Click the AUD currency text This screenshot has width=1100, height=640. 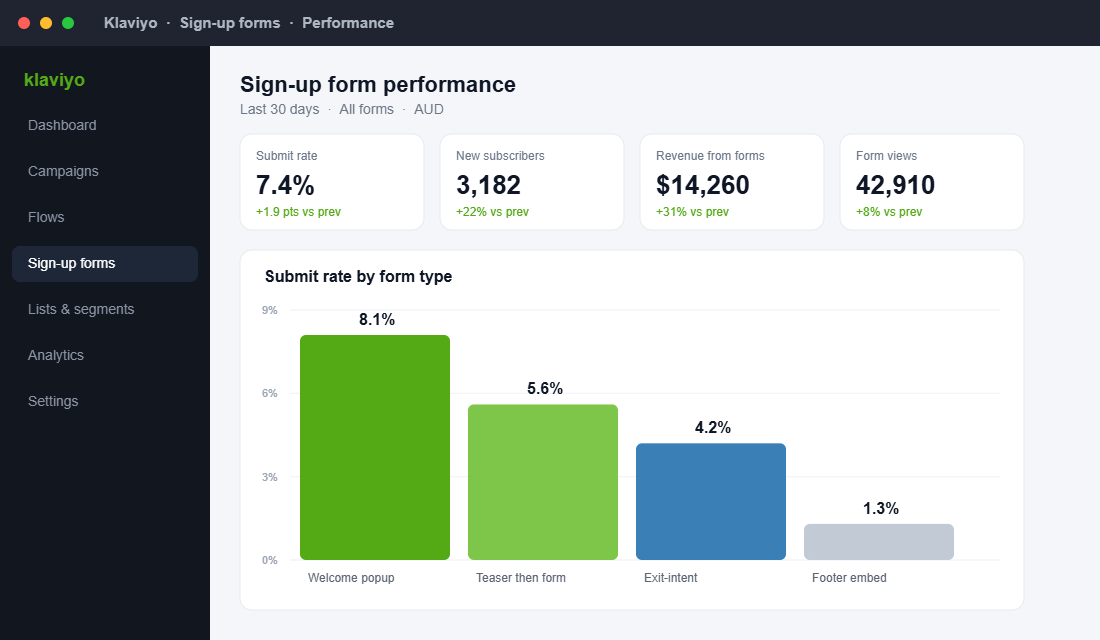click(429, 109)
